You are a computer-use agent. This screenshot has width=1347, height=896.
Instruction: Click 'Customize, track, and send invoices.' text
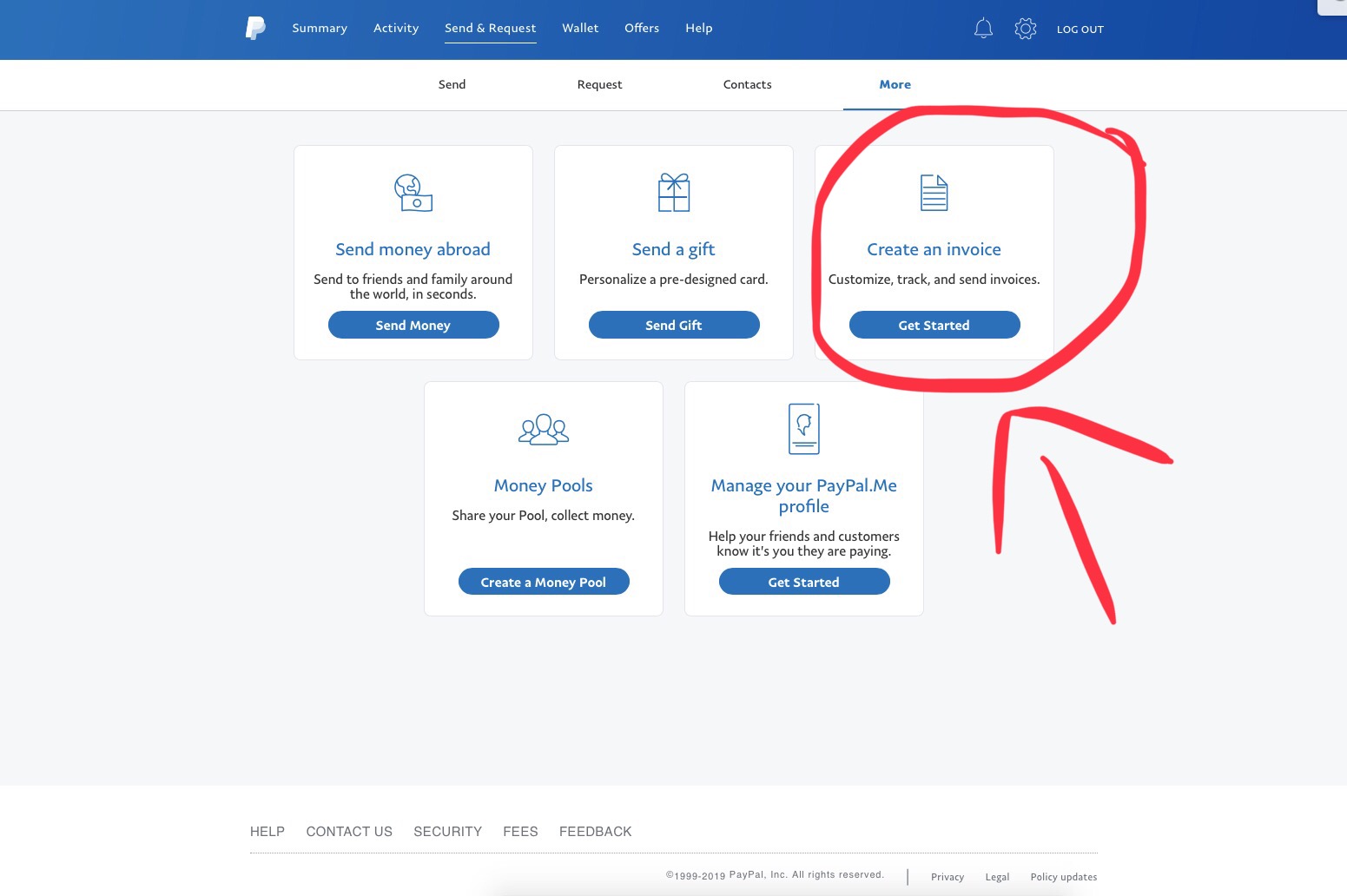934,280
